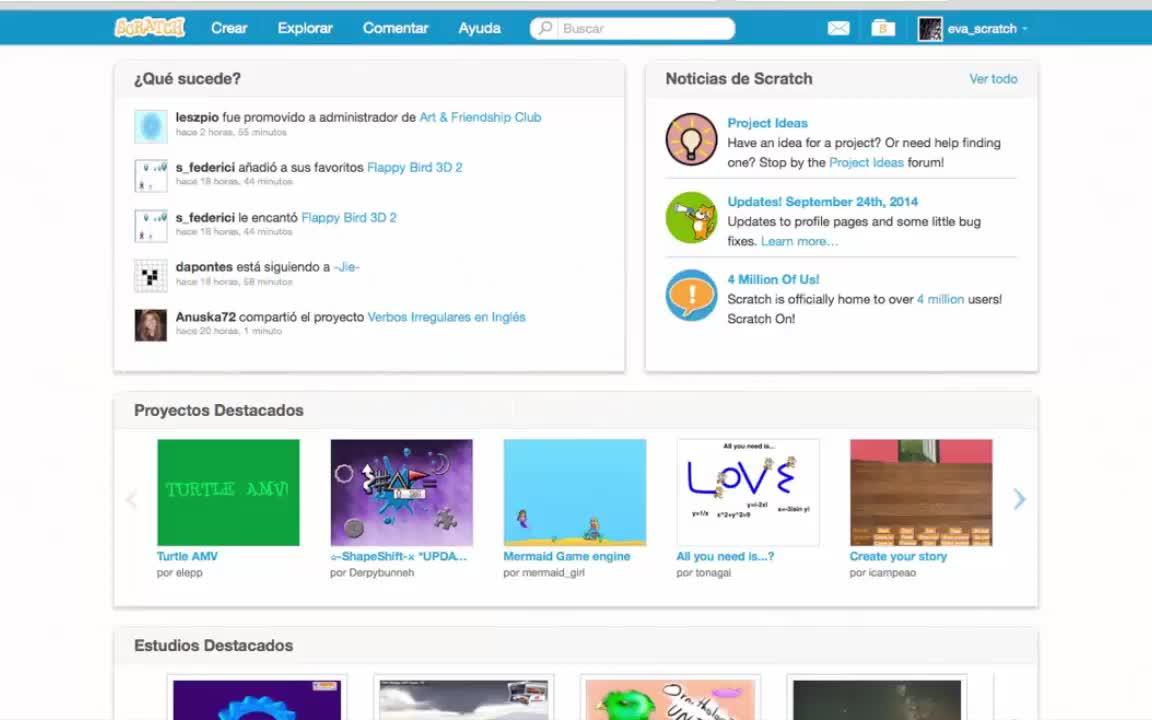Open the Comentar menu item
1152x720 pixels.
click(395, 28)
